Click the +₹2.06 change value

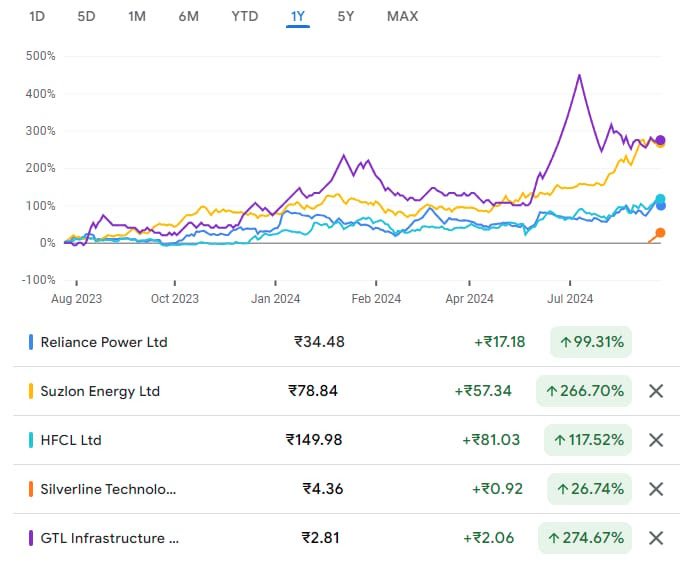tap(489, 538)
